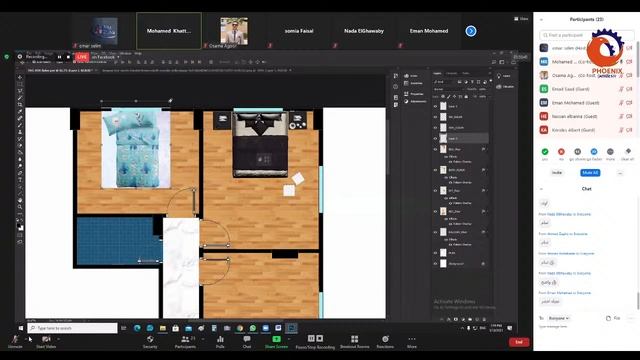This screenshot has height=360, width=640.
Task: Select the Horizontal Type tool
Action: tap(20, 180)
